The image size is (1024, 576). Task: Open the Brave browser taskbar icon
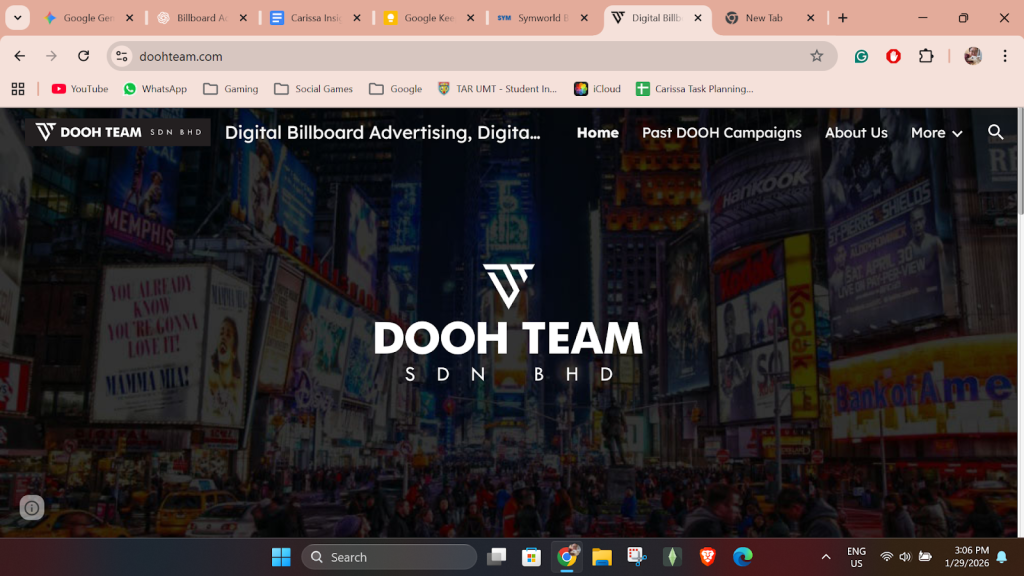coord(707,557)
